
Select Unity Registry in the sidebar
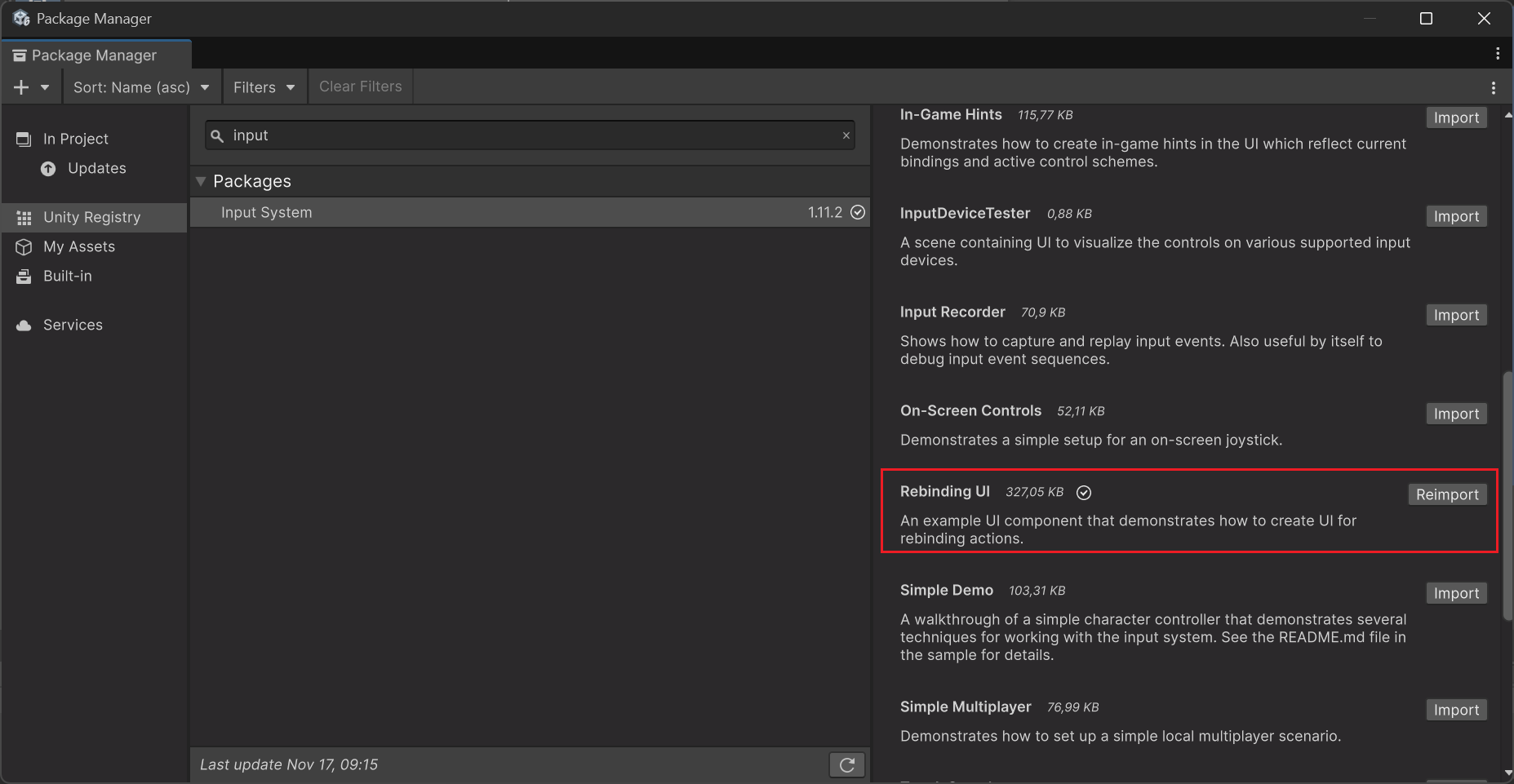click(x=91, y=217)
